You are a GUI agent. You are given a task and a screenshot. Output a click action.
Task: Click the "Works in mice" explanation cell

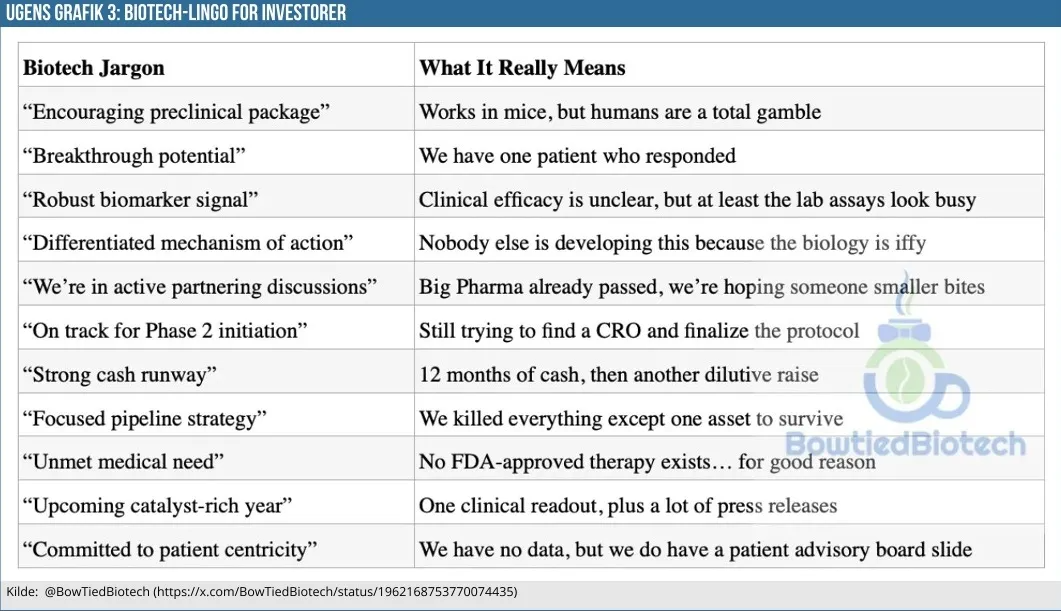point(620,112)
